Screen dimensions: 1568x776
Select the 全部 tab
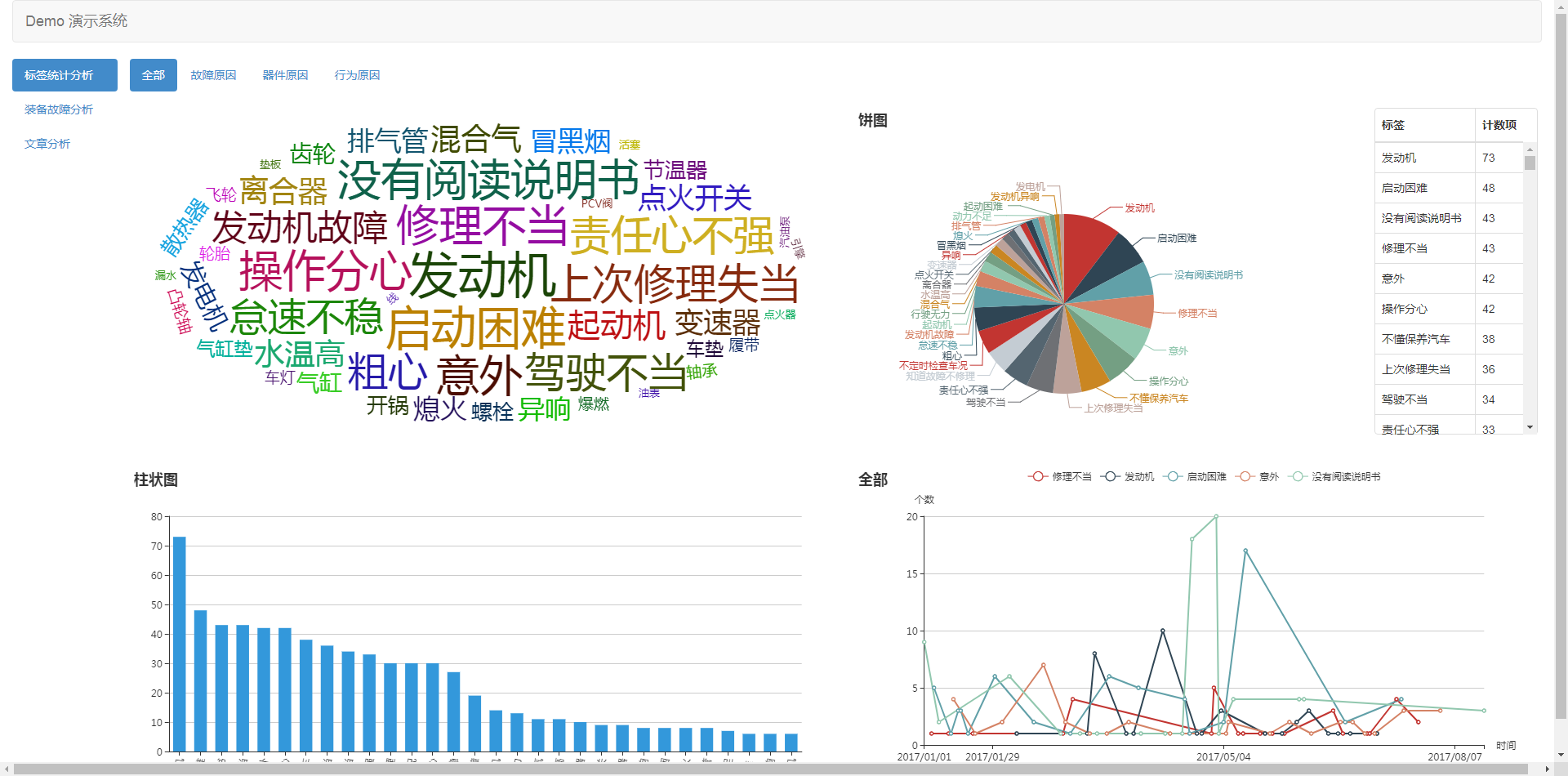click(154, 75)
